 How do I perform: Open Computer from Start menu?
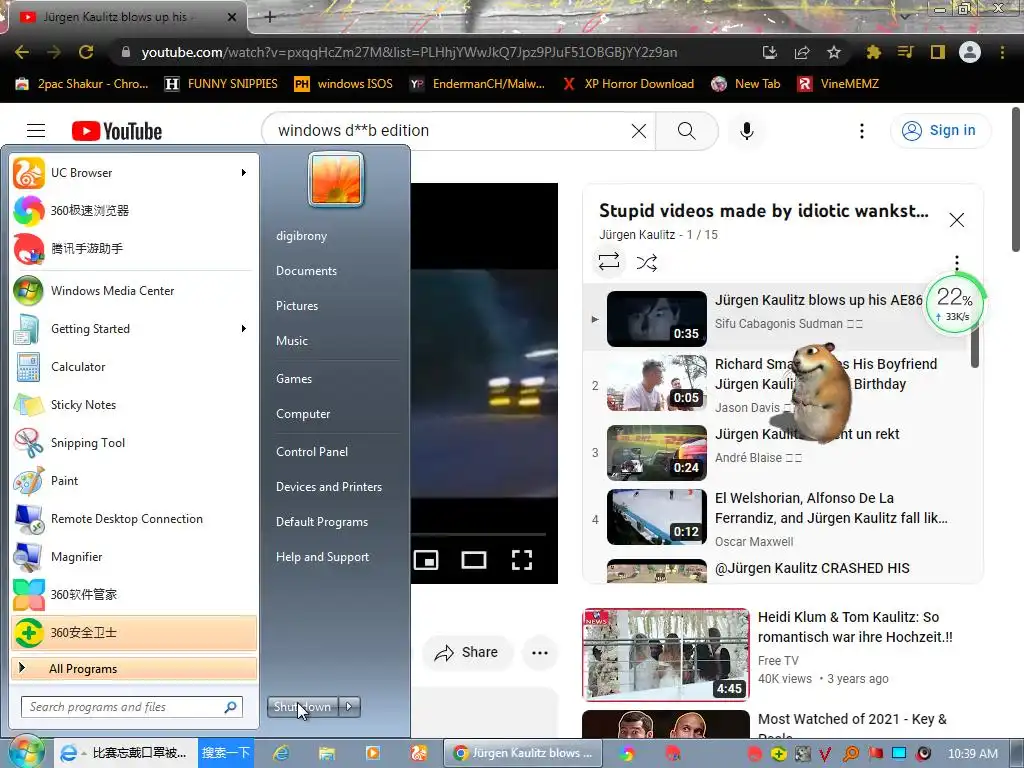pyautogui.click(x=303, y=414)
